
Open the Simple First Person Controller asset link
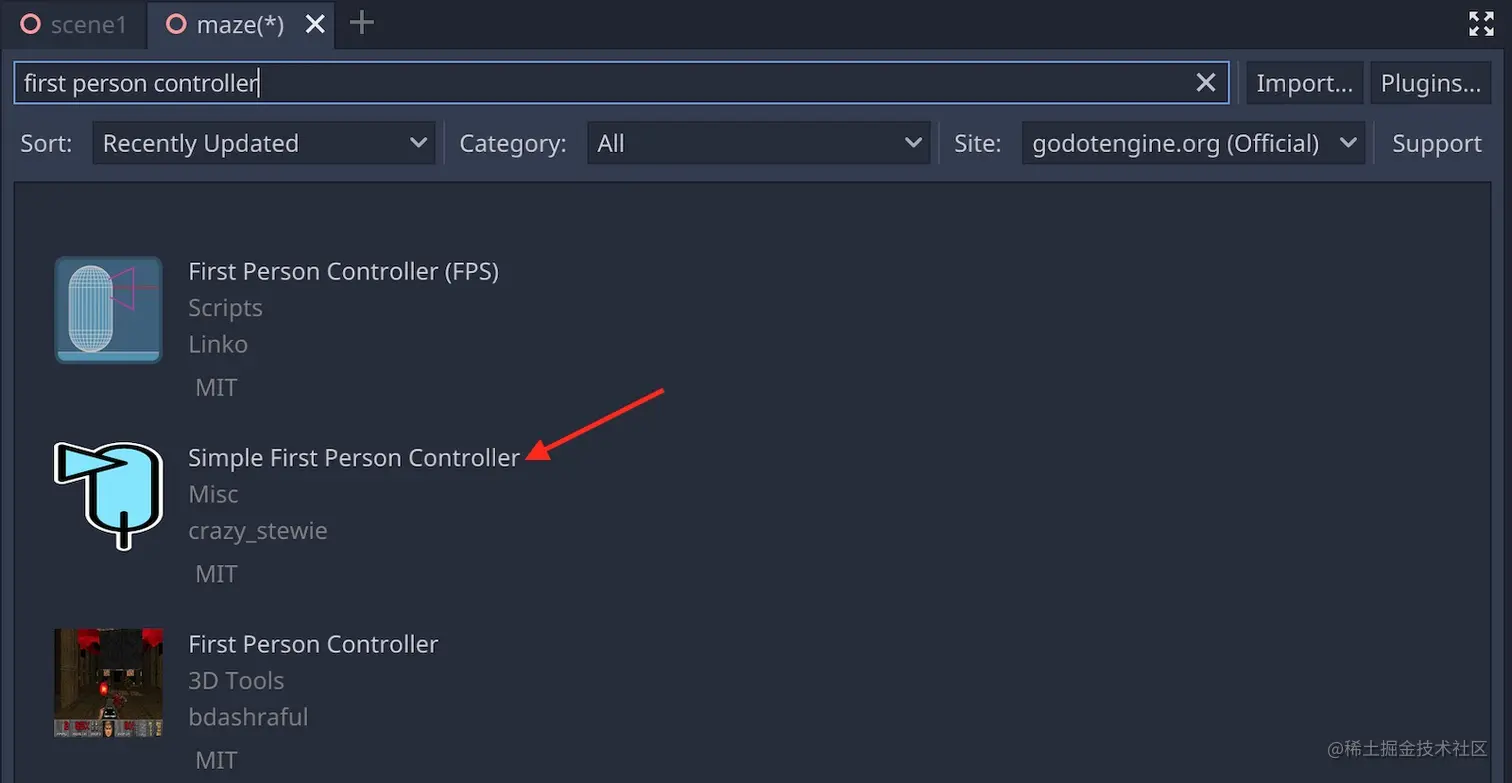click(x=353, y=458)
